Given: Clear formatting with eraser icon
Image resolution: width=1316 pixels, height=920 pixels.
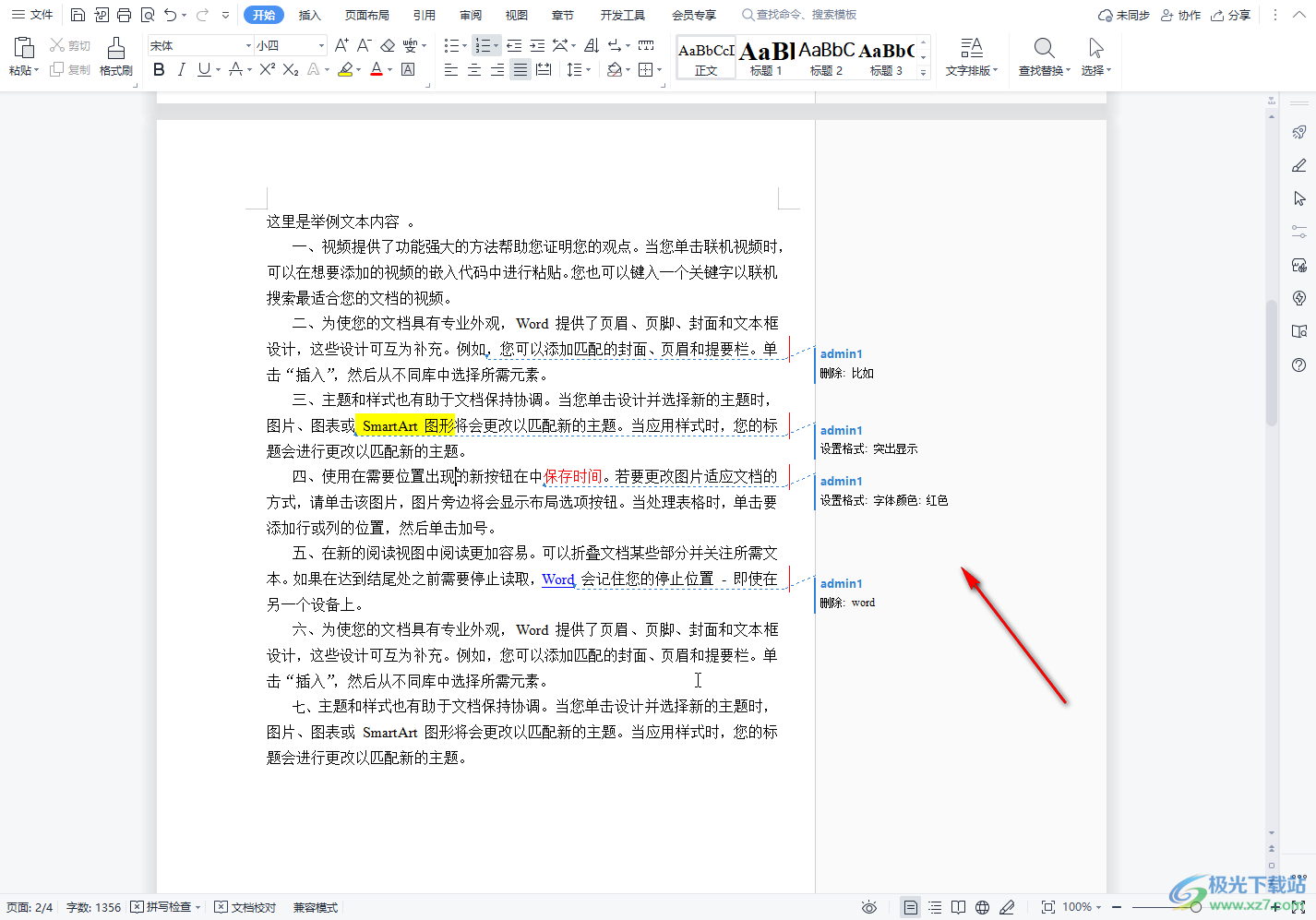Looking at the screenshot, I should 388,45.
